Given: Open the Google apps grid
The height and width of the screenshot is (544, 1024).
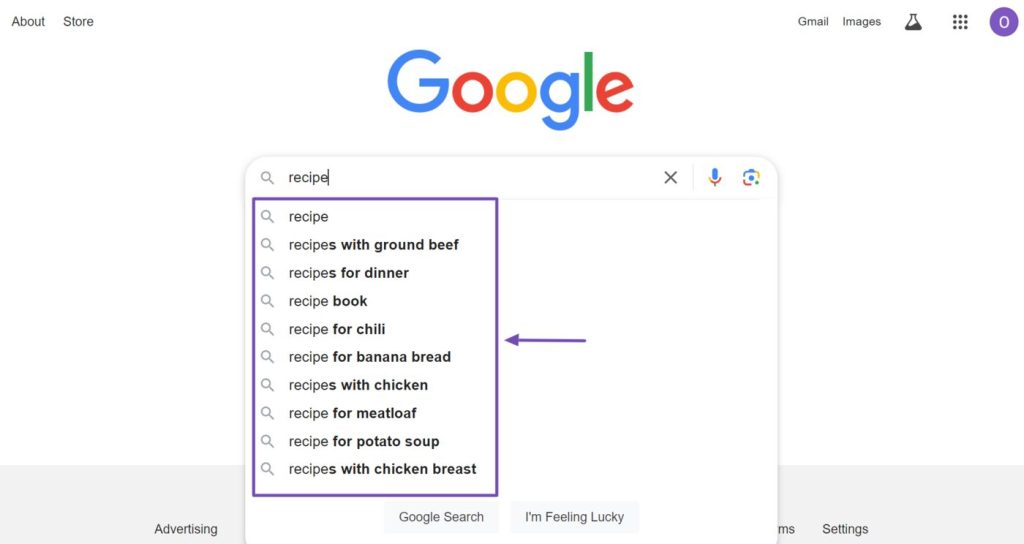Looking at the screenshot, I should 960,22.
